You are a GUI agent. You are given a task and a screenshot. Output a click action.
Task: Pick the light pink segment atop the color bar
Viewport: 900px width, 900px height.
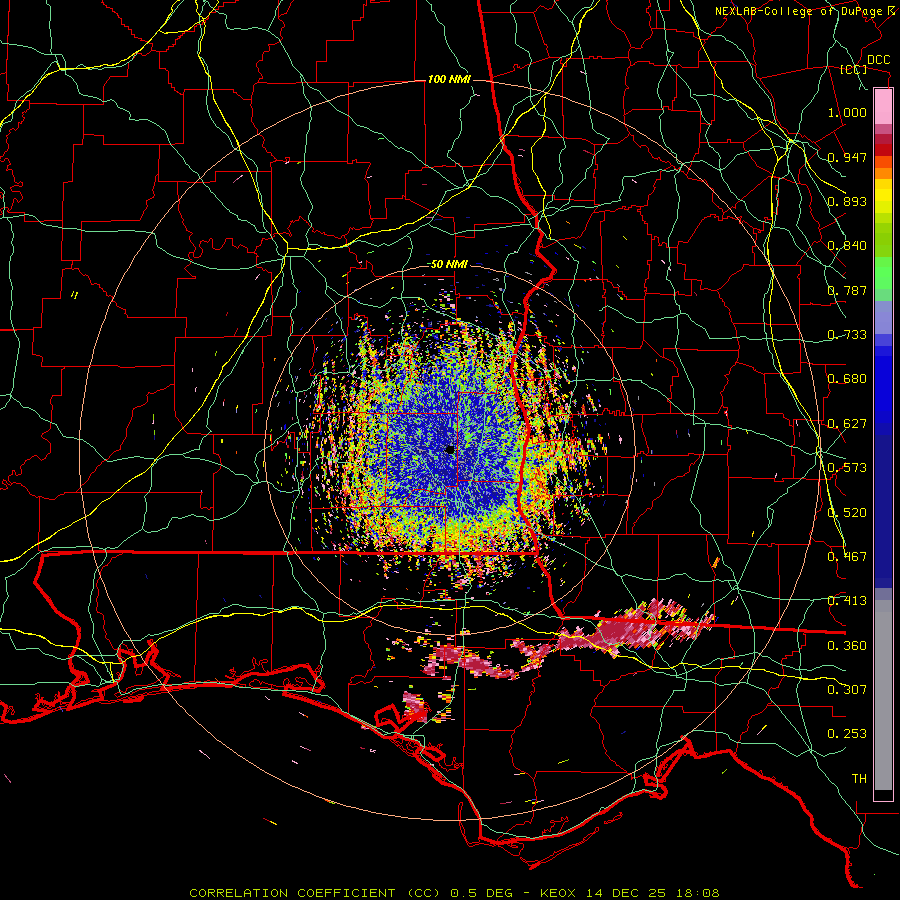pyautogui.click(x=883, y=106)
